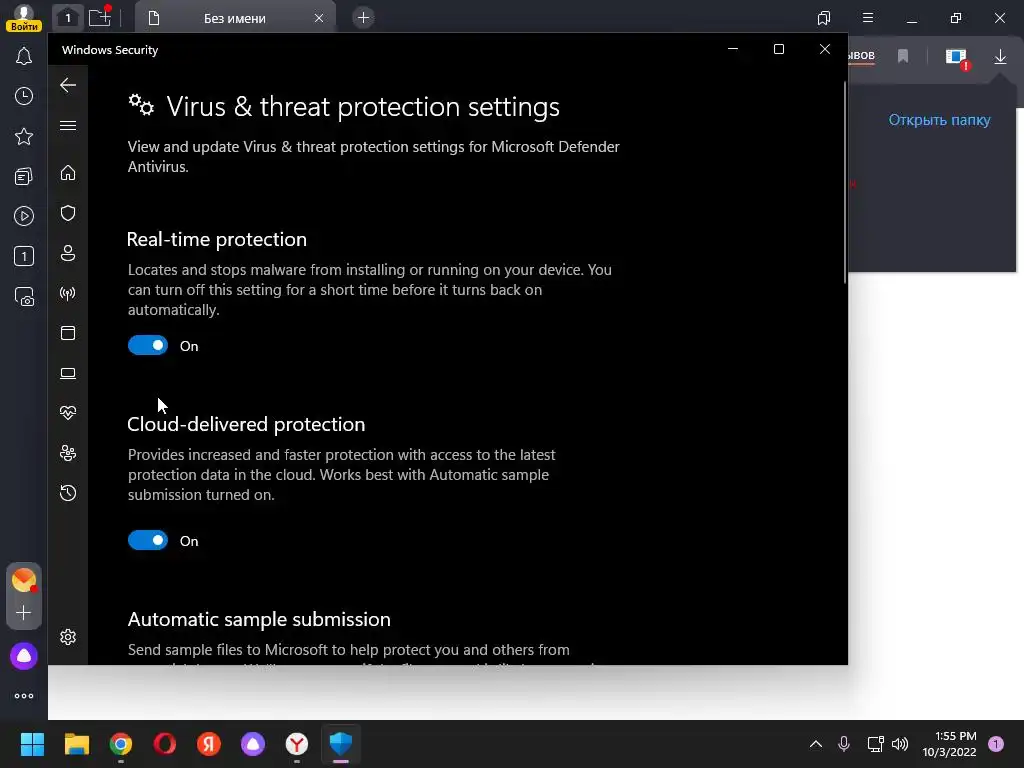Launch Opera from taskbar
The width and height of the screenshot is (1024, 768).
(x=165, y=744)
